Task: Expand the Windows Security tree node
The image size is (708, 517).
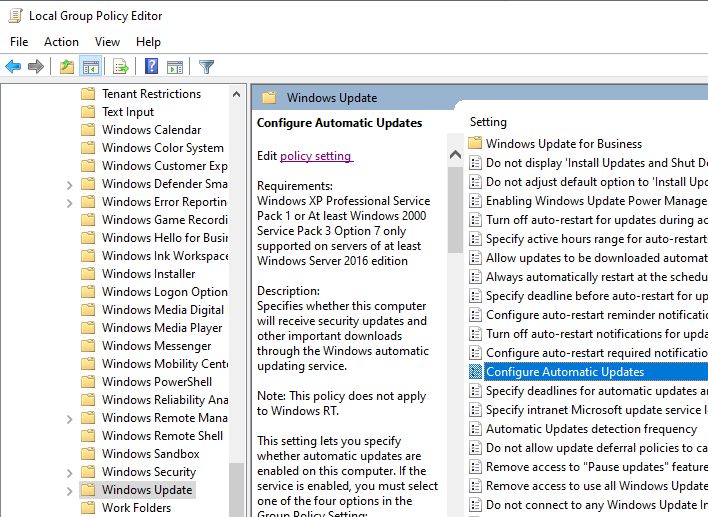Action: coord(69,473)
